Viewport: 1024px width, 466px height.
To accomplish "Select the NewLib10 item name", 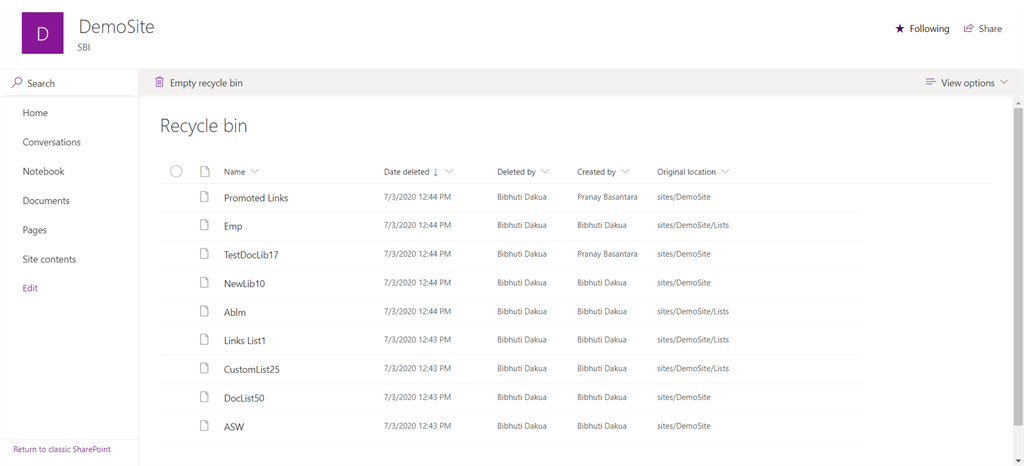I will 244,283.
